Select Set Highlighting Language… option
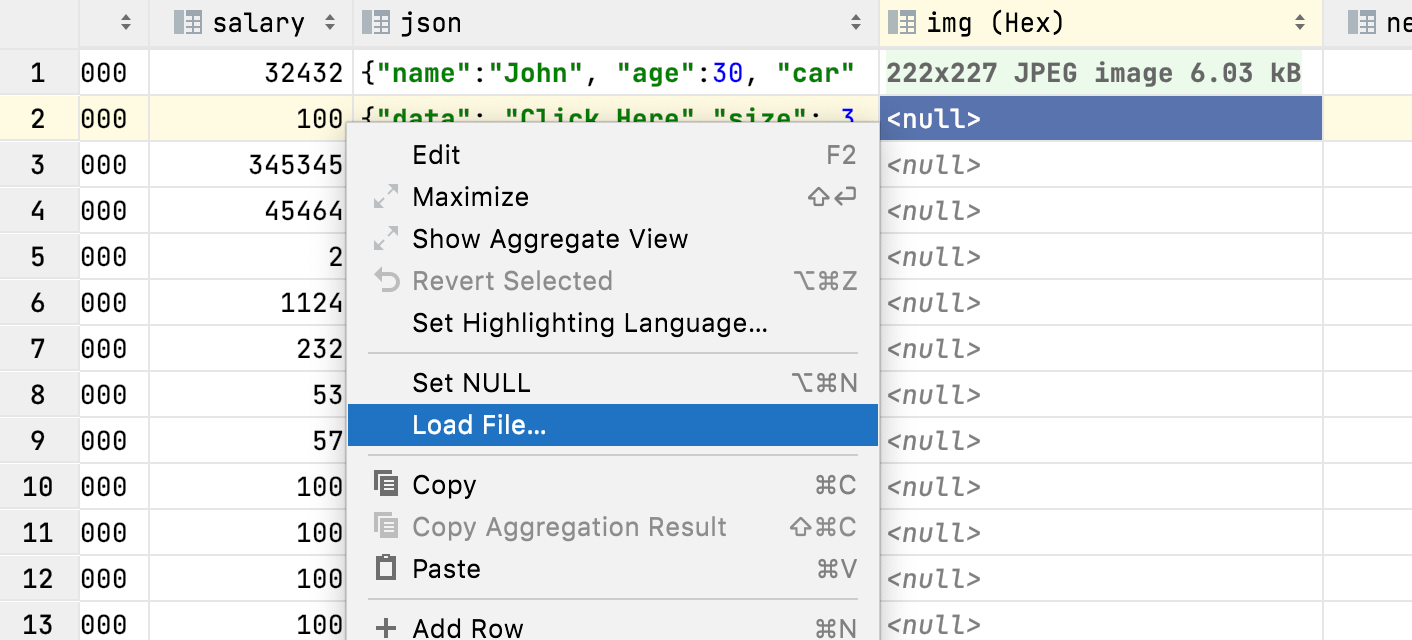 click(589, 323)
